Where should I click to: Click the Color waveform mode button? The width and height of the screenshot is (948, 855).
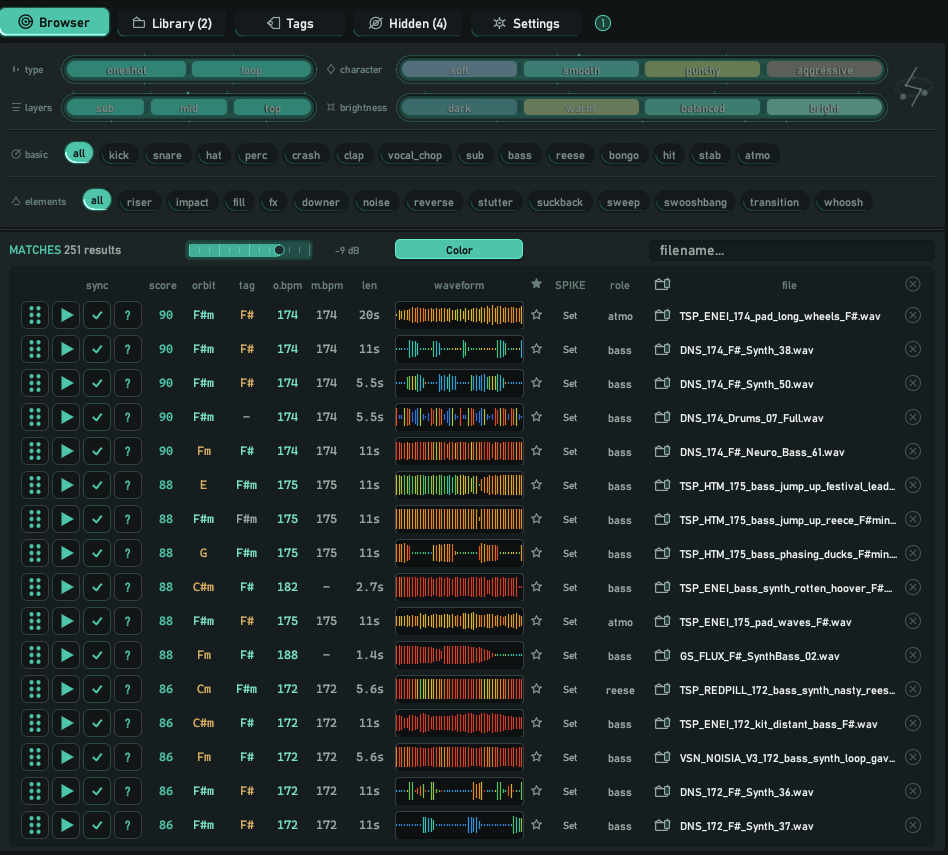[459, 250]
